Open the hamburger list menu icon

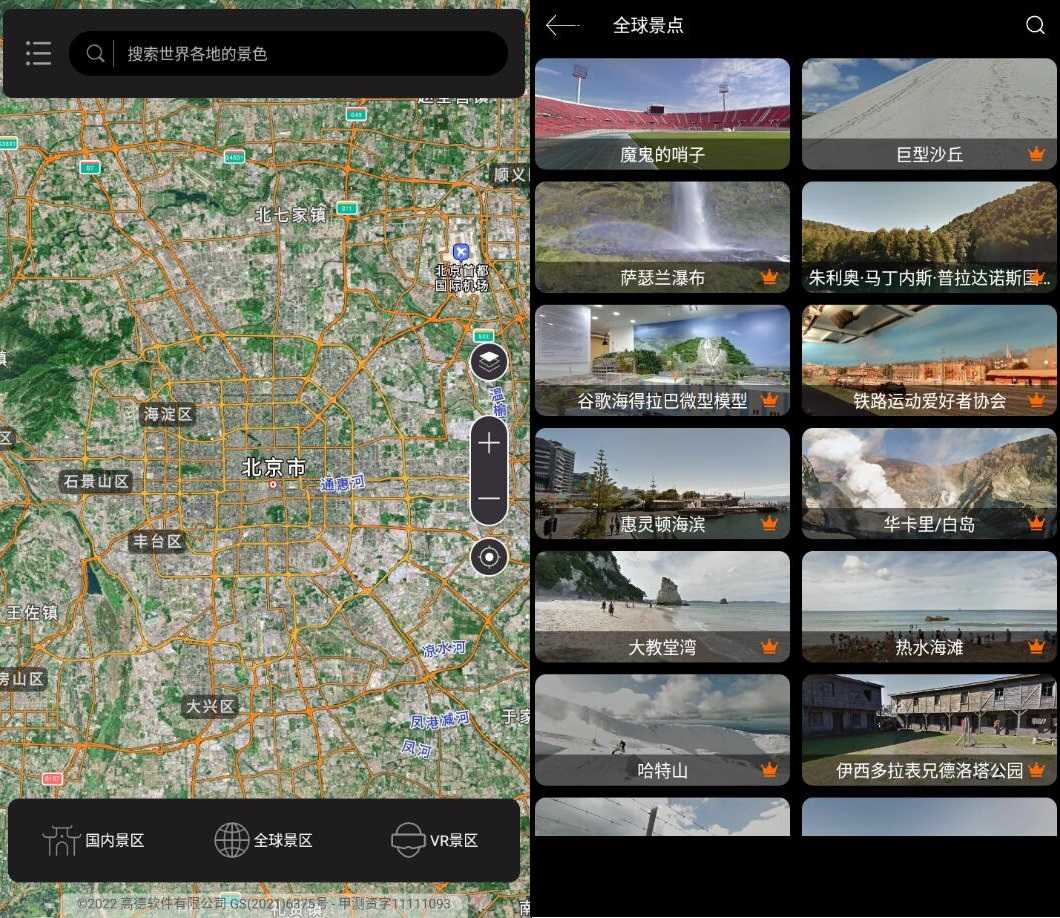[38, 53]
